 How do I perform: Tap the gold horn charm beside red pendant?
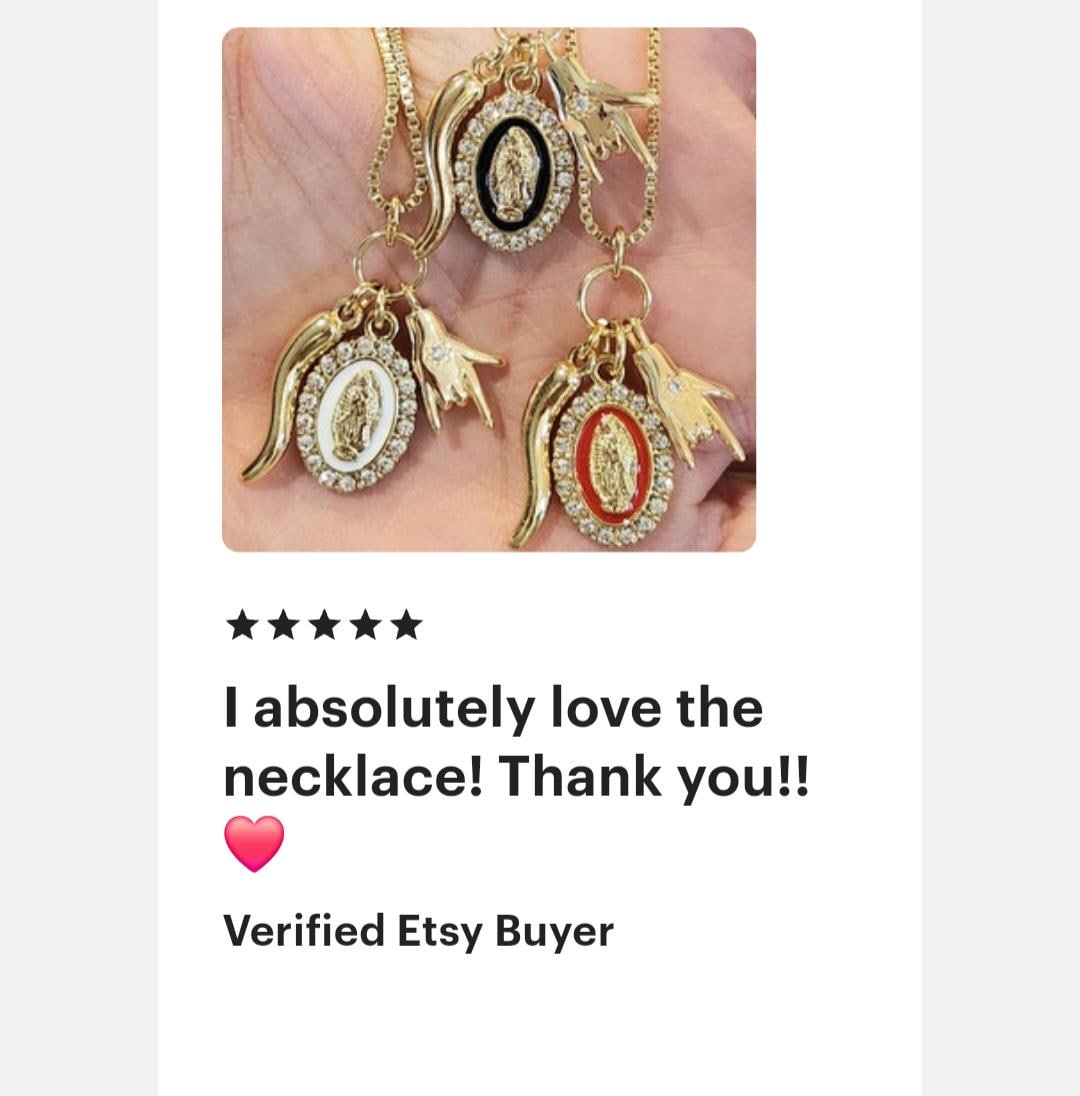click(543, 454)
